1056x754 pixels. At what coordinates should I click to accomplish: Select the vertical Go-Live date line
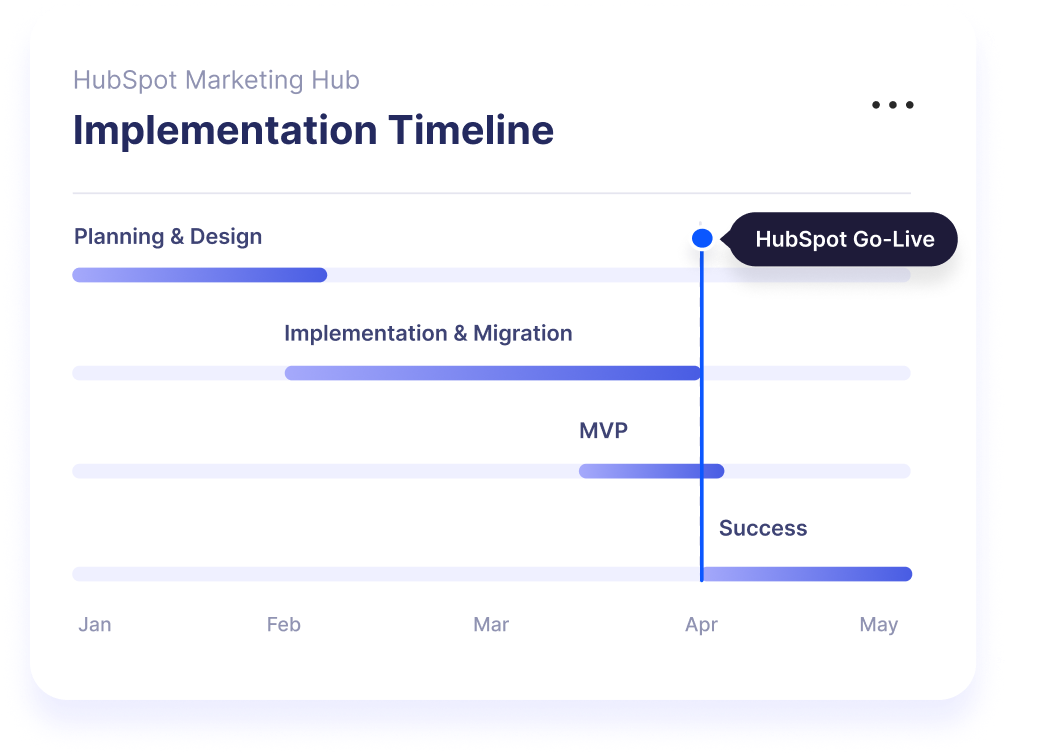coord(703,420)
